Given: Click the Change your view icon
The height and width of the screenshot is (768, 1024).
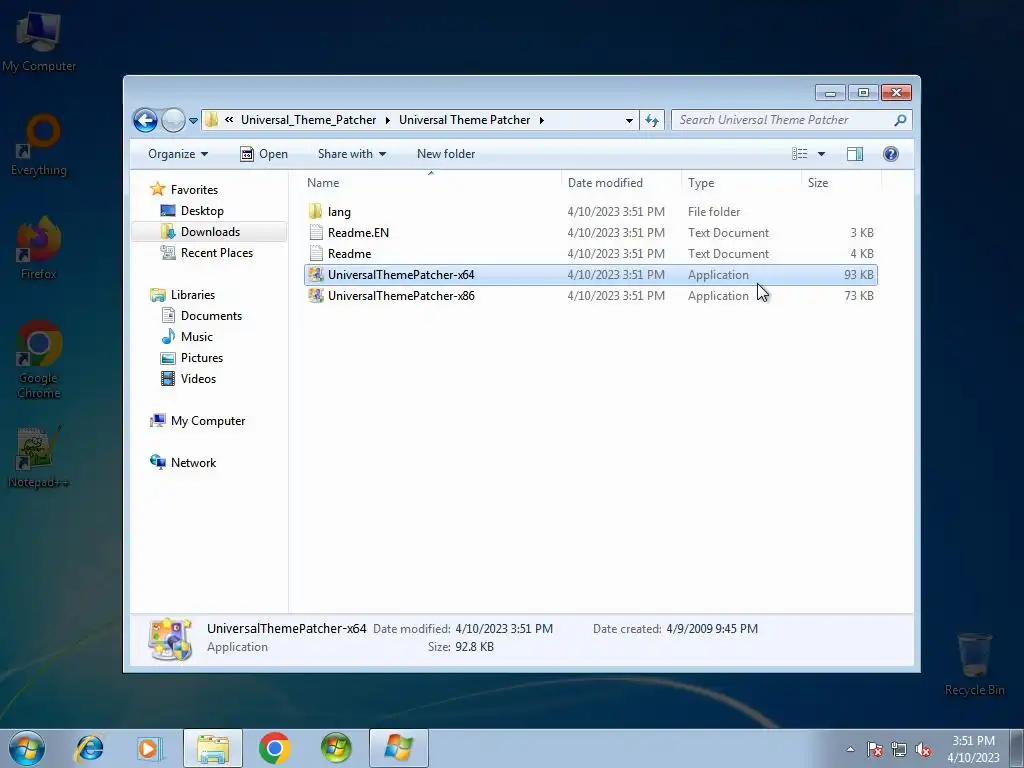Looking at the screenshot, I should click(800, 154).
